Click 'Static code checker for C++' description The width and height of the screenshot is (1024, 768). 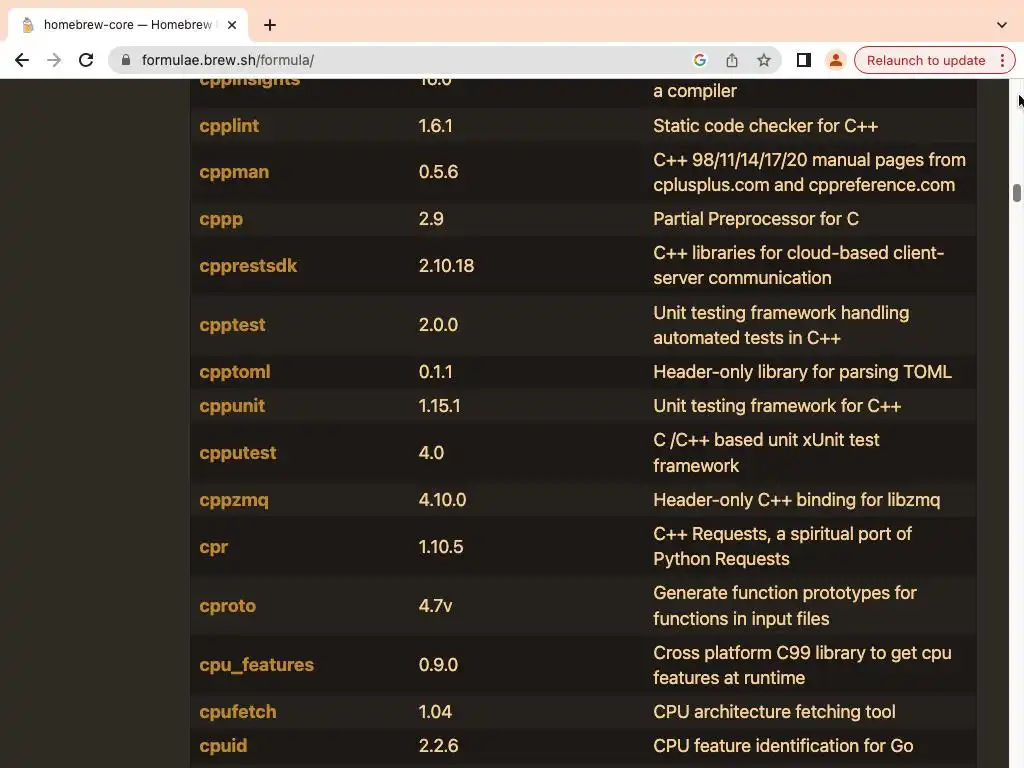(x=765, y=125)
